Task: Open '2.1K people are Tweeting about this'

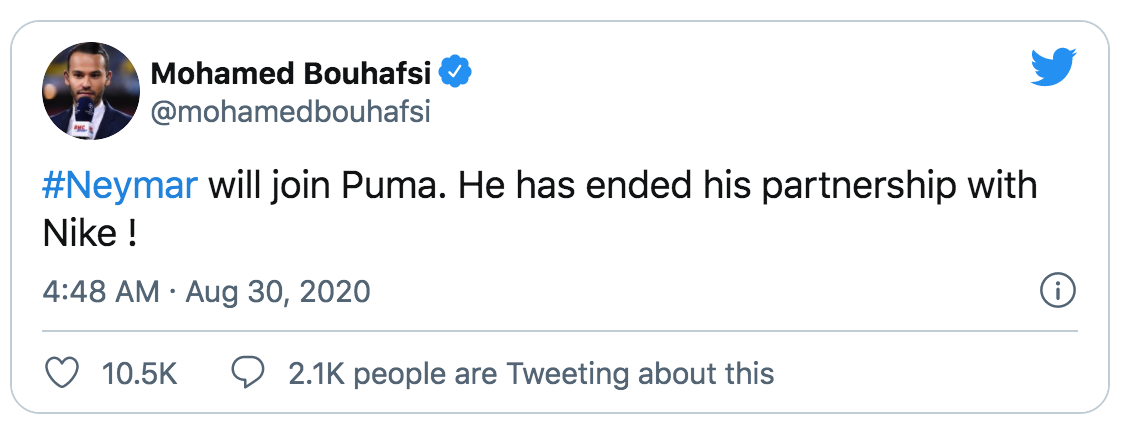Action: (530, 375)
